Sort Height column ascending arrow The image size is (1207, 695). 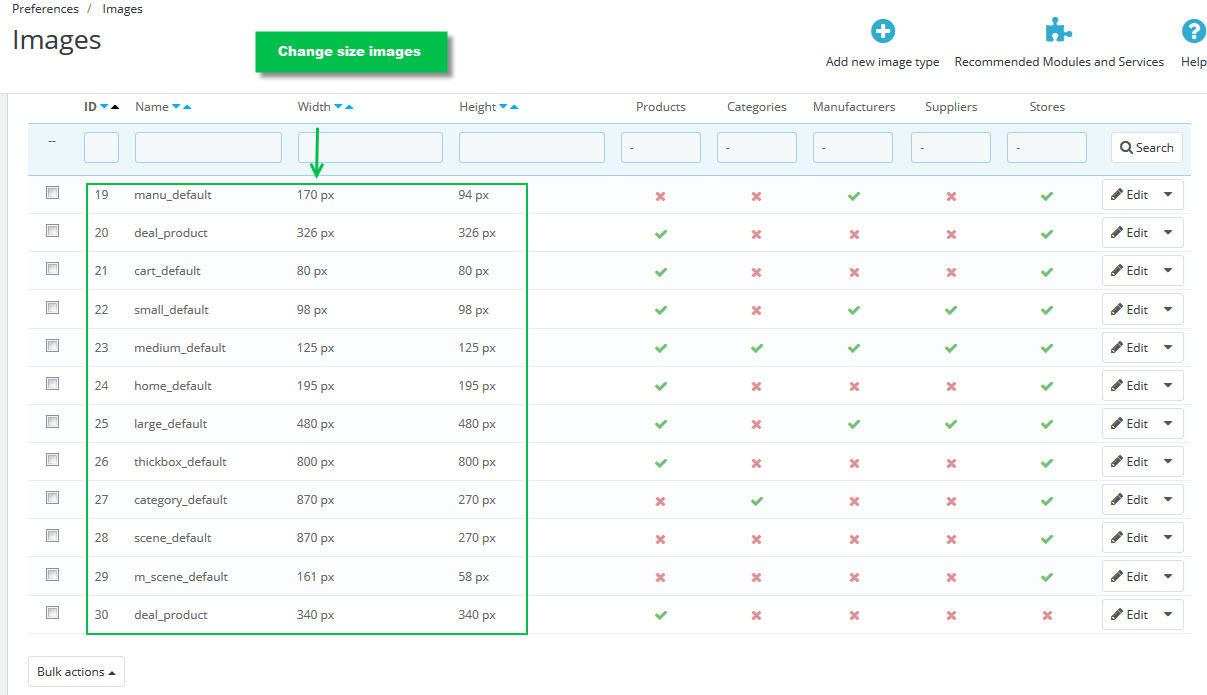[x=514, y=107]
